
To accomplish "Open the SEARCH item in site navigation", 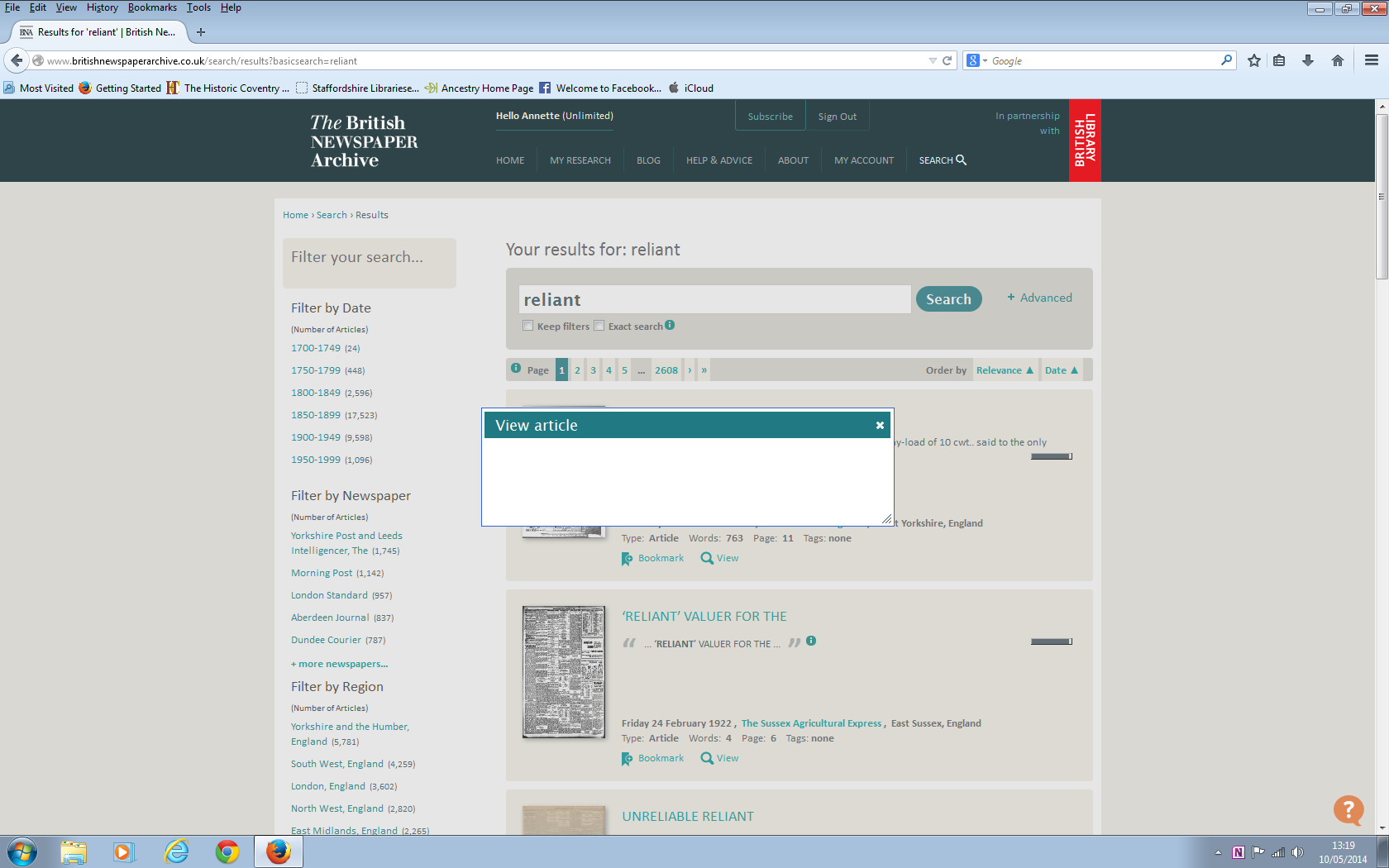I will tap(943, 160).
